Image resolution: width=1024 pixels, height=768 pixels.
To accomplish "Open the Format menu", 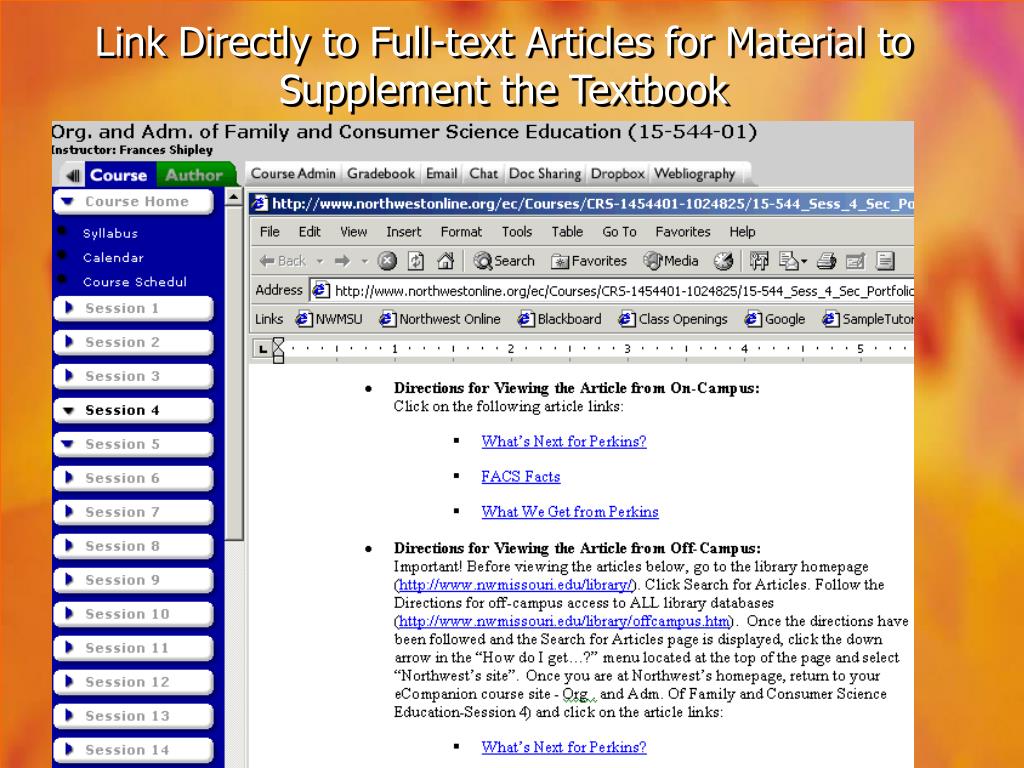I will (461, 231).
